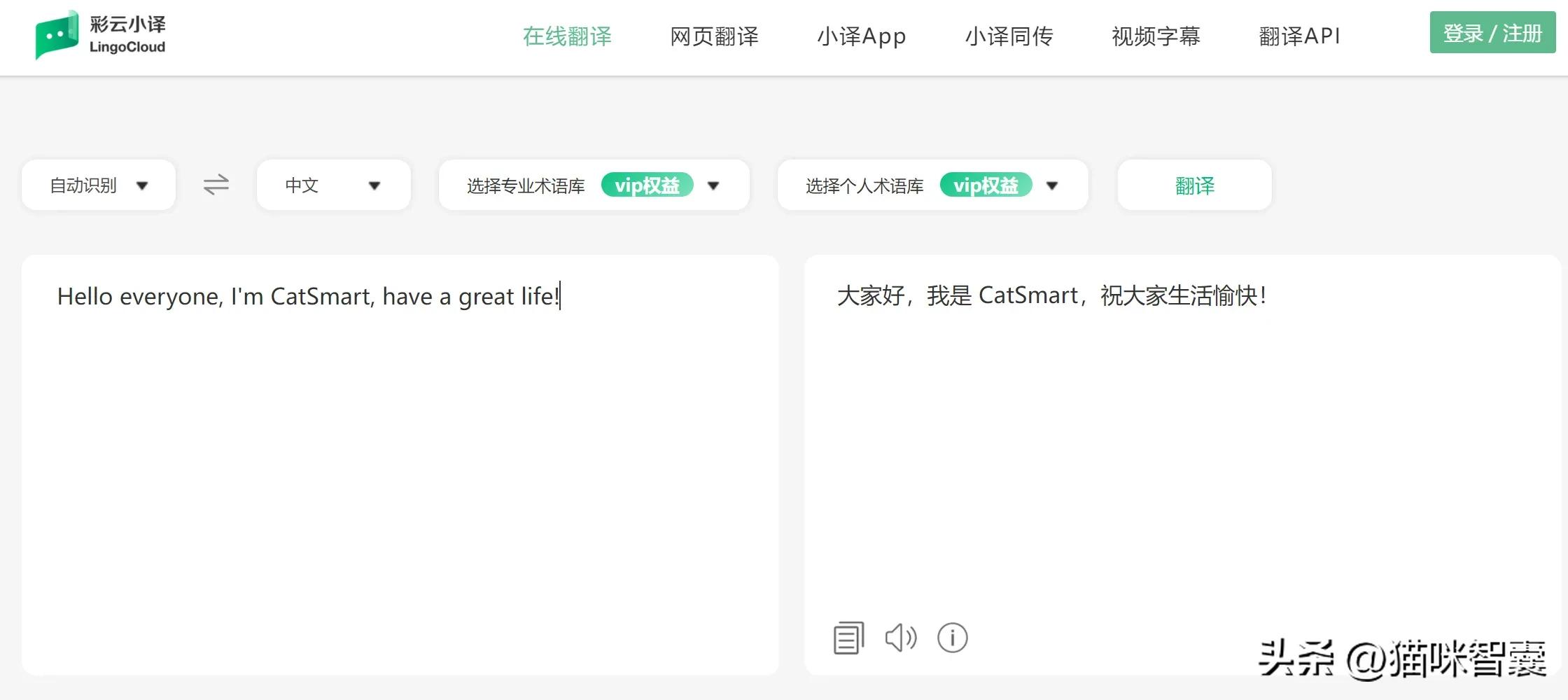Click the 登录 / 注册 button
This screenshot has height=700, width=1568.
[x=1492, y=33]
